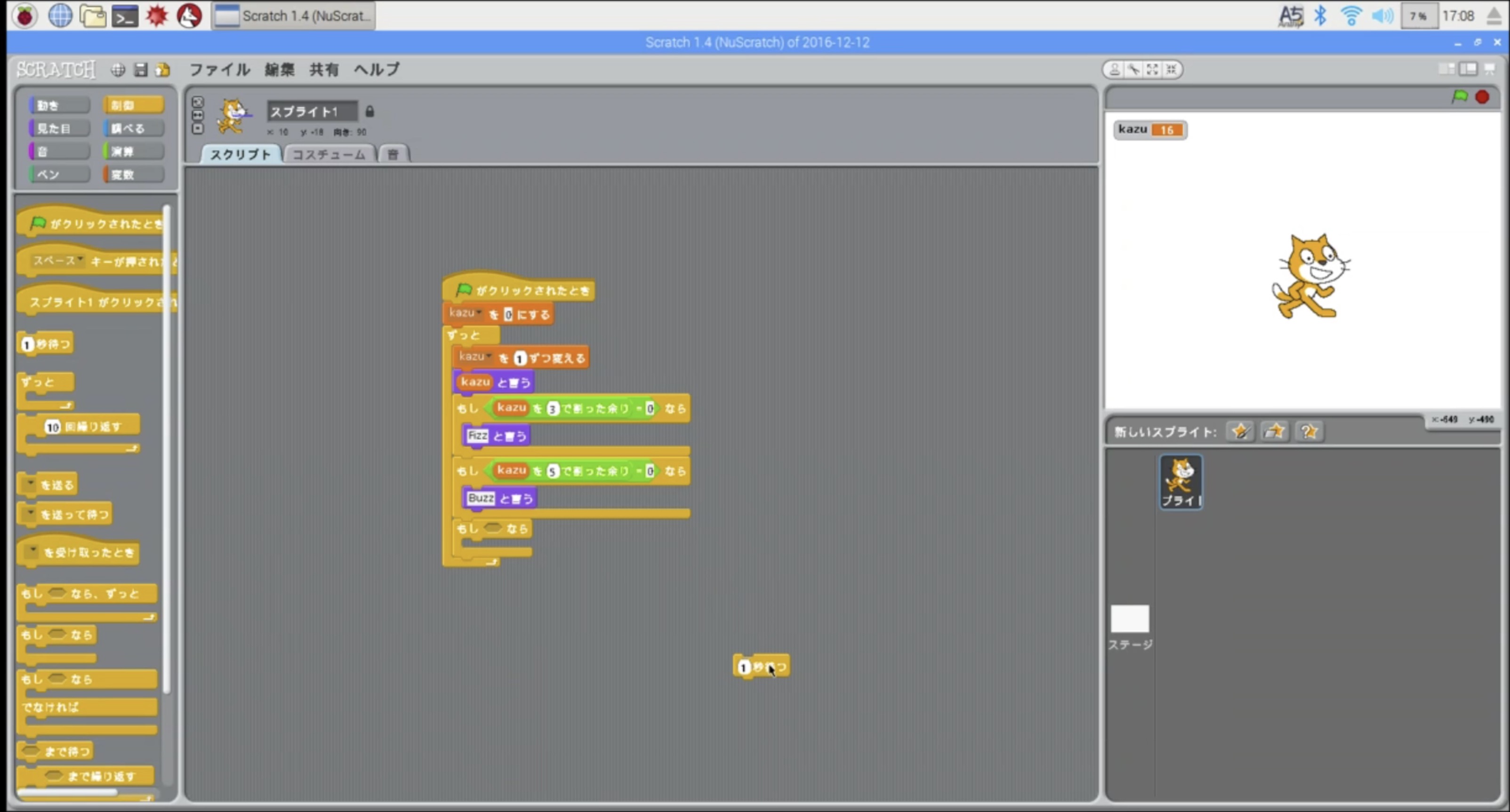Select the 'don't rotate' rotation style button
Screen dimensions: 1510x812
pos(198,128)
